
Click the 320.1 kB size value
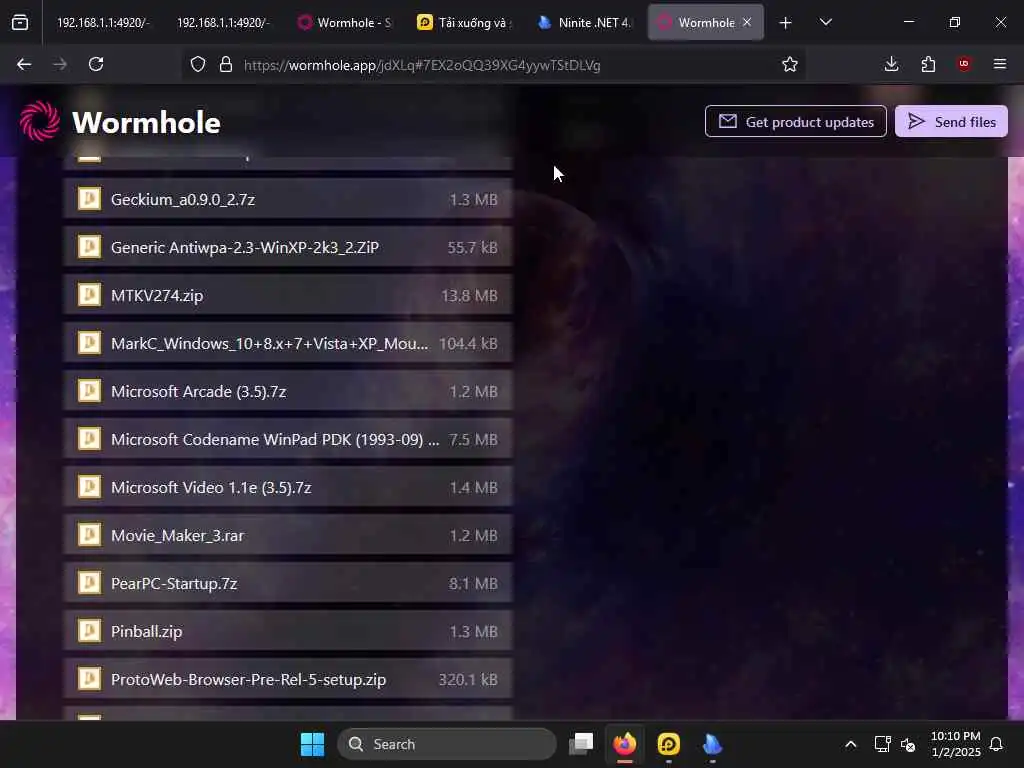click(468, 679)
